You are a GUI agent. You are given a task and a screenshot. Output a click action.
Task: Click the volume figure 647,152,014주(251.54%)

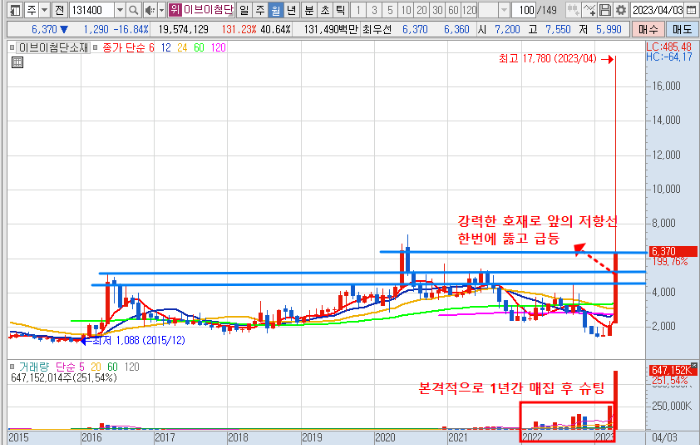click(x=64, y=378)
